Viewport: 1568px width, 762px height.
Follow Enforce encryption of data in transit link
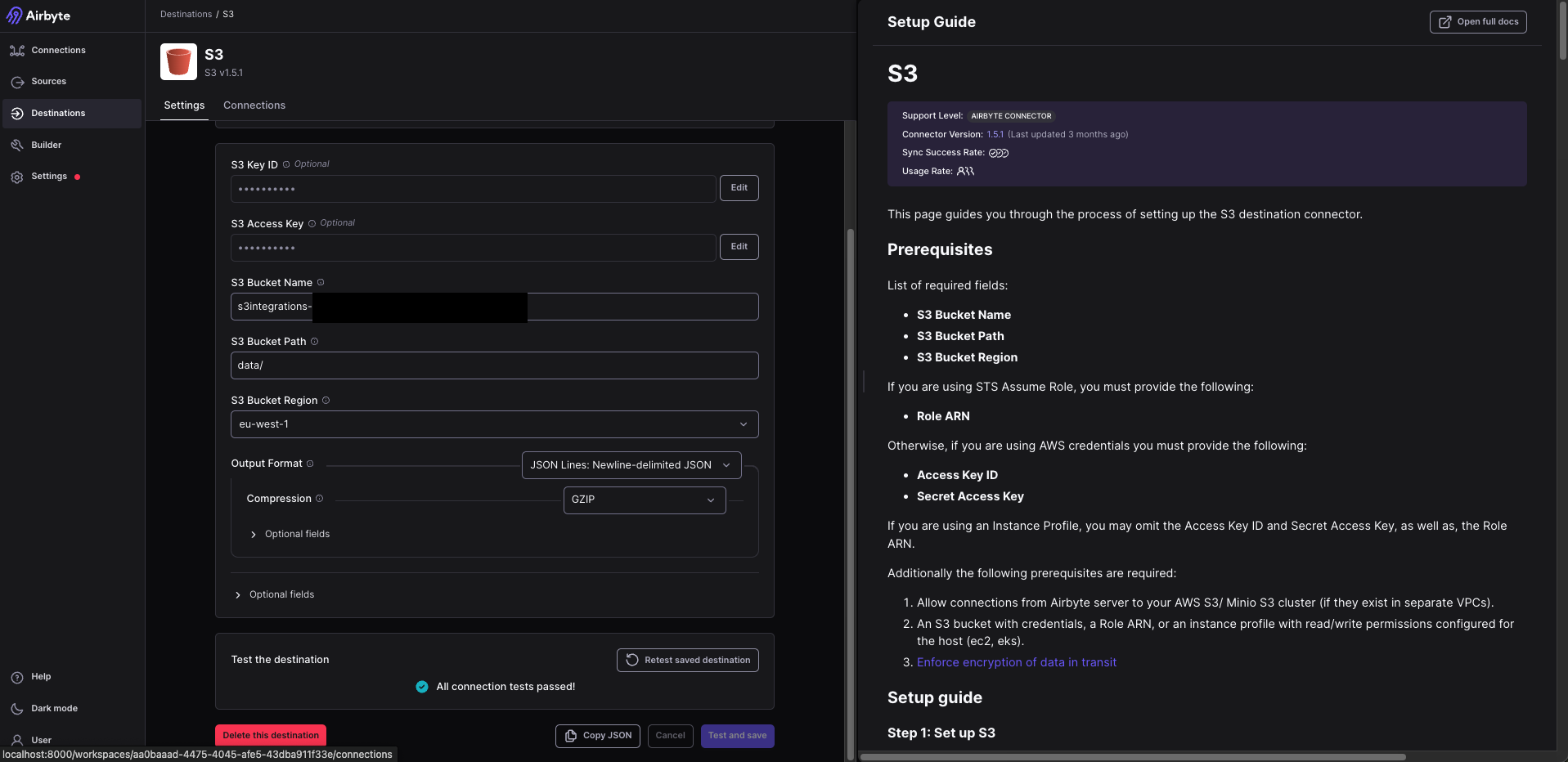point(1016,662)
